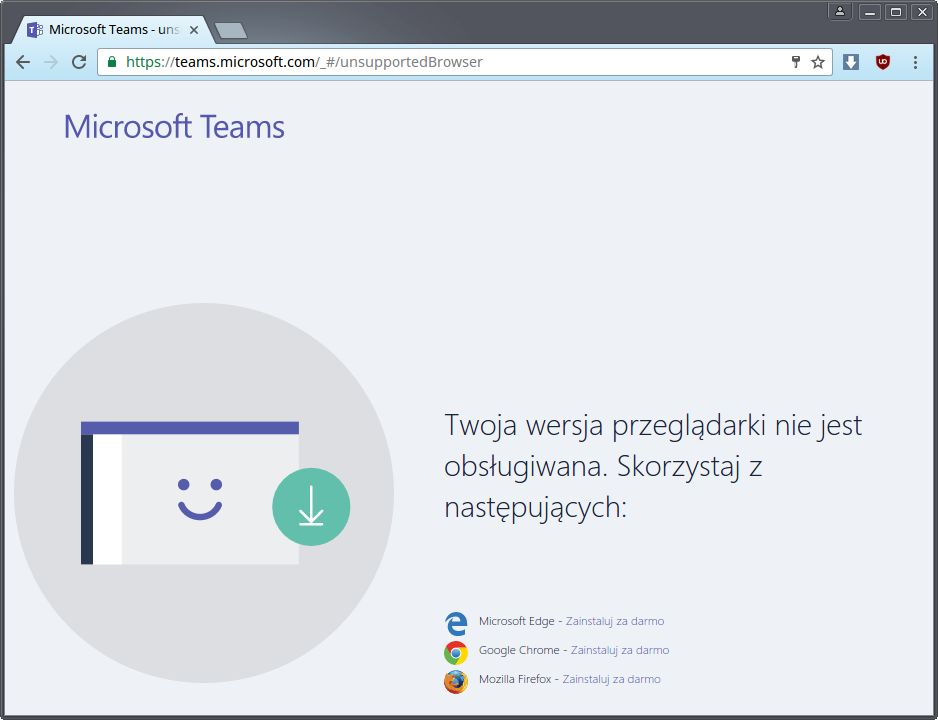The image size is (938, 720).
Task: Click the 'Mozilla Firefox' label text
Action: (x=515, y=679)
